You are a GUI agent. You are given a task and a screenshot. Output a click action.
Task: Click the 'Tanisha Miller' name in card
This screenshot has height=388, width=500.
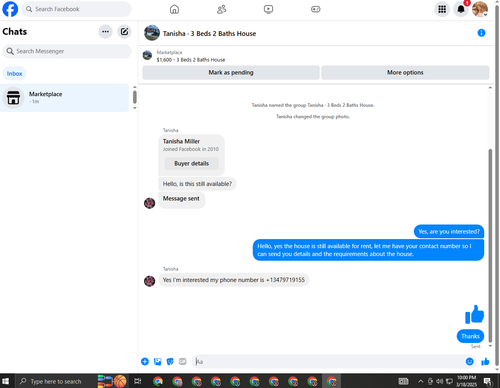point(181,141)
